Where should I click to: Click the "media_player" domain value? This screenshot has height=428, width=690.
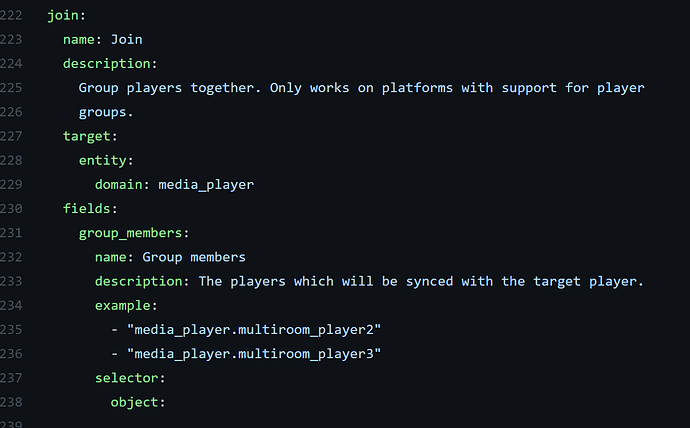click(x=206, y=184)
